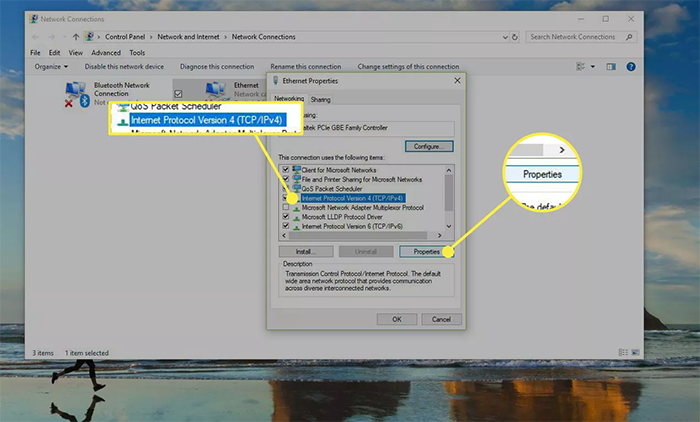Select the Ethernet adapter icon
700x422 pixels.
point(216,91)
